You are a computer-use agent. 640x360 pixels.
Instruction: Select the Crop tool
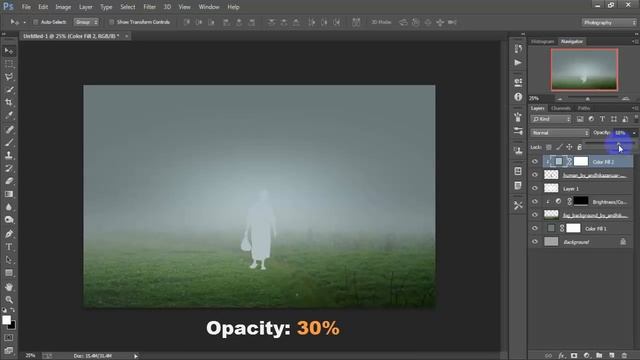point(9,102)
